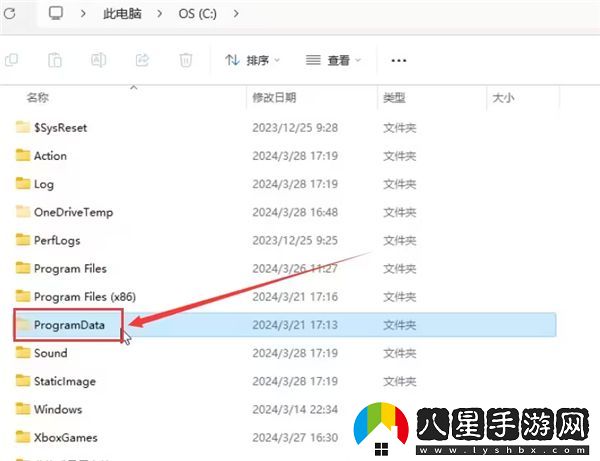Sort by the 类型 column header
600x461 pixels.
(393, 98)
